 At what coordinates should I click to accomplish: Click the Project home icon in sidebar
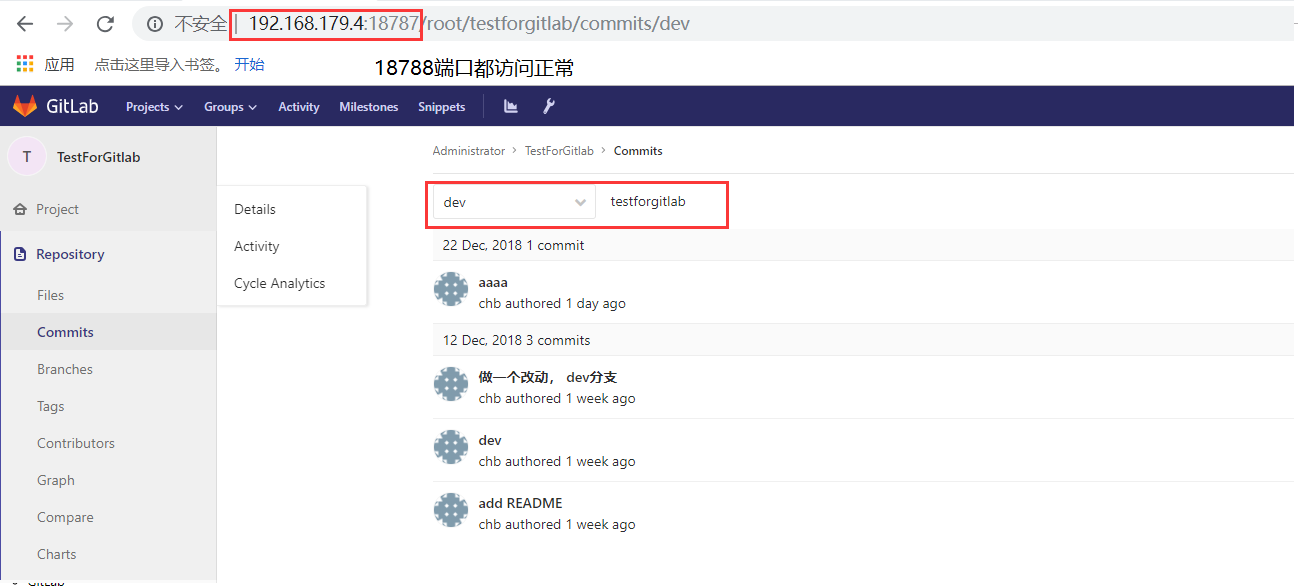(19, 209)
